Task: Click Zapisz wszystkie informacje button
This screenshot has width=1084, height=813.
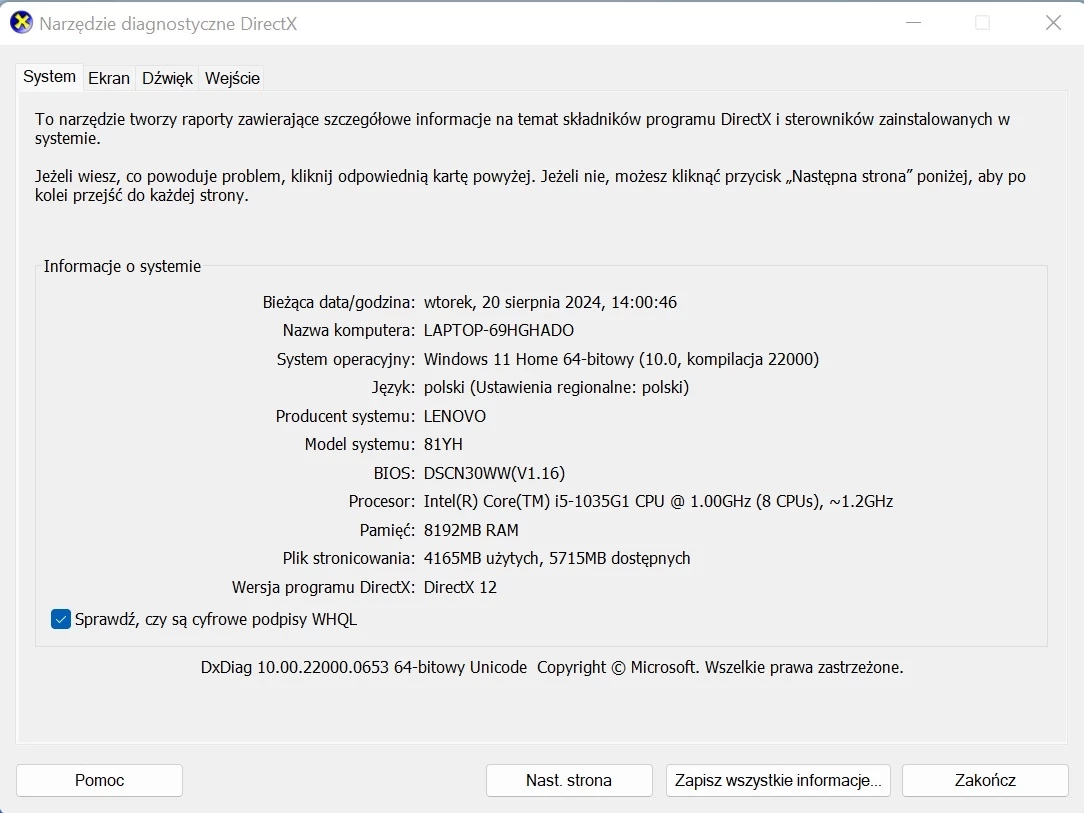Action: click(x=777, y=780)
